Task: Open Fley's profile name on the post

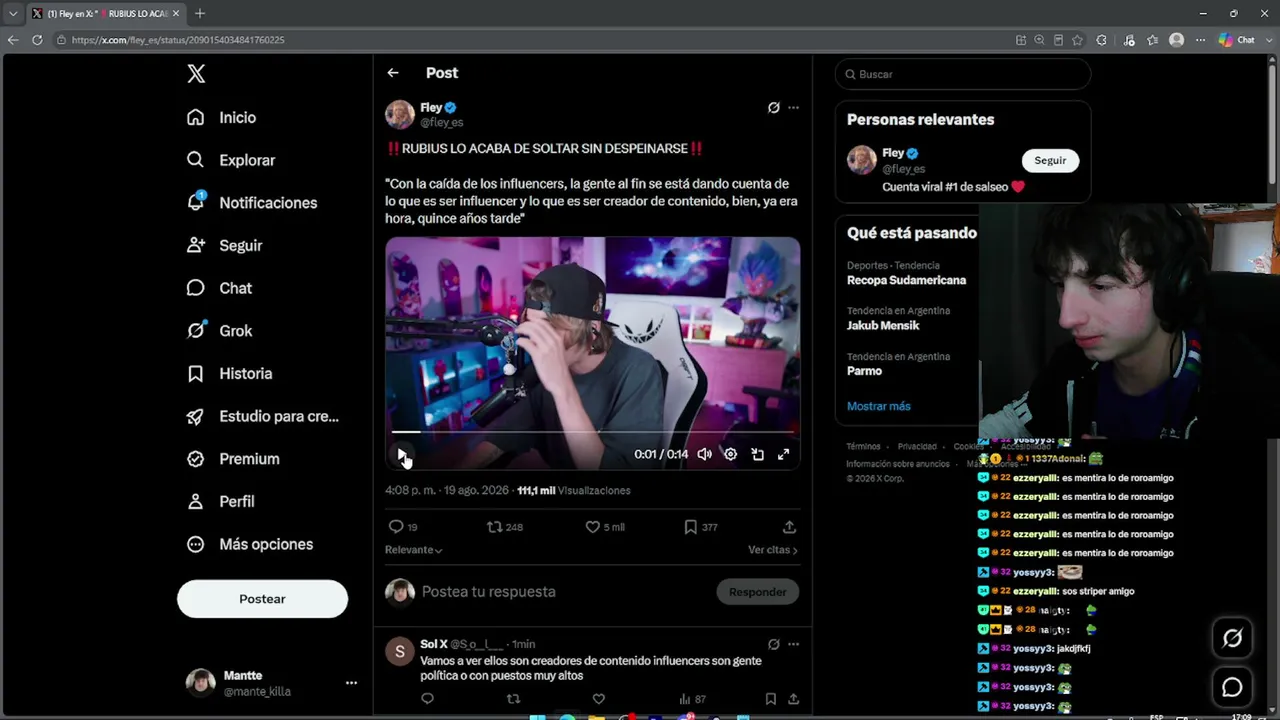Action: tap(431, 107)
